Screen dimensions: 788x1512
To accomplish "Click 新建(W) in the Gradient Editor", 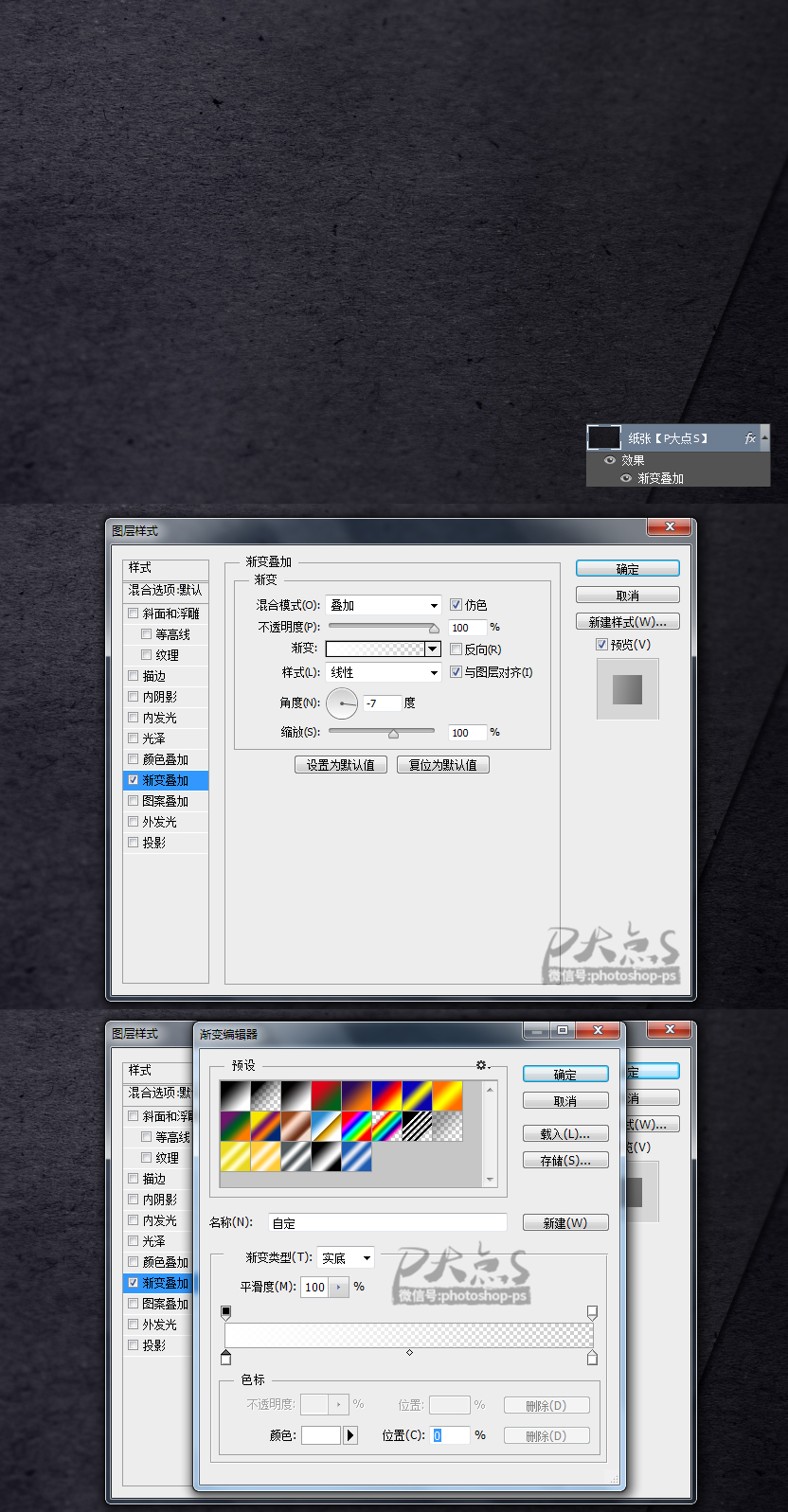I will click(565, 1223).
